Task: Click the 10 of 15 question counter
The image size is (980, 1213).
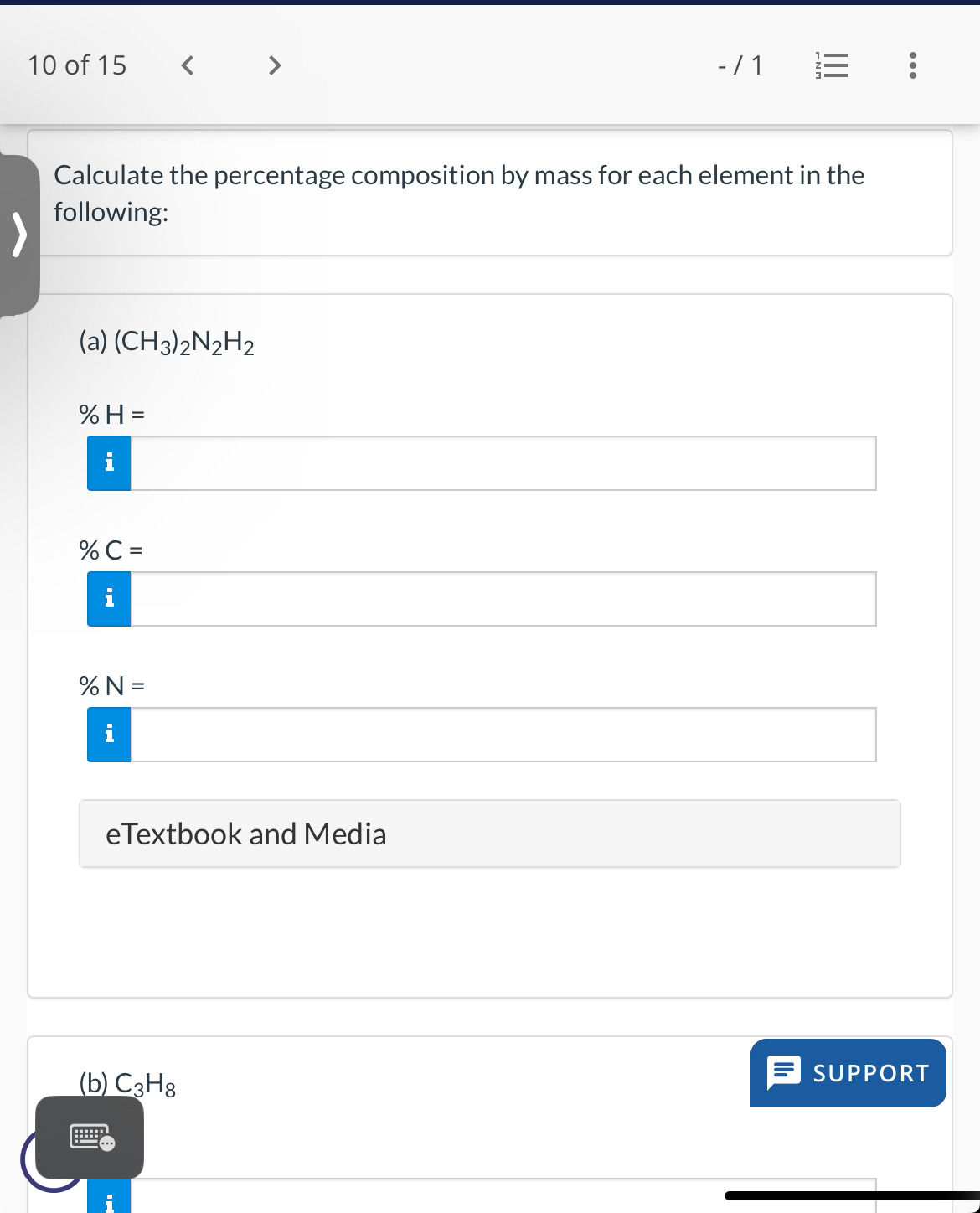Action: pos(76,65)
